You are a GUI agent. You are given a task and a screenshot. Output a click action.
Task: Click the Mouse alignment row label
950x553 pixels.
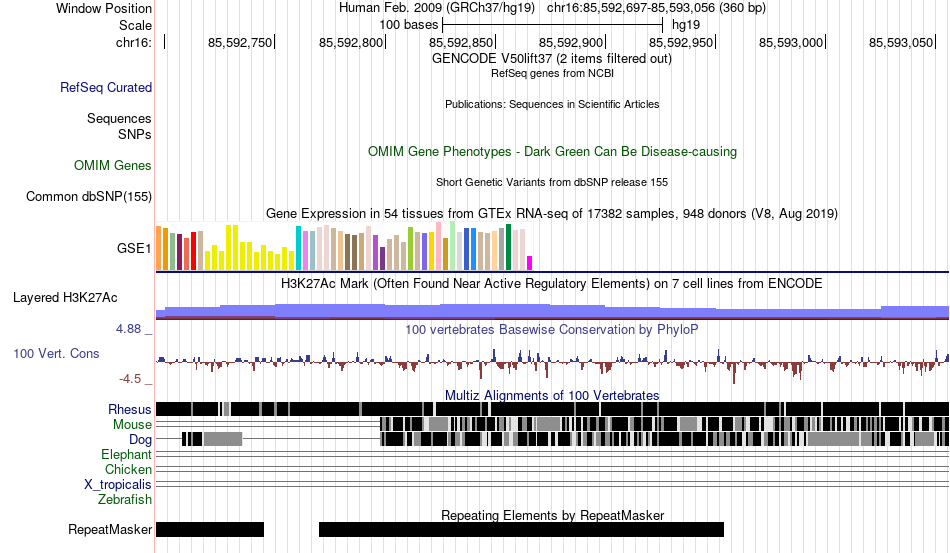tap(132, 425)
